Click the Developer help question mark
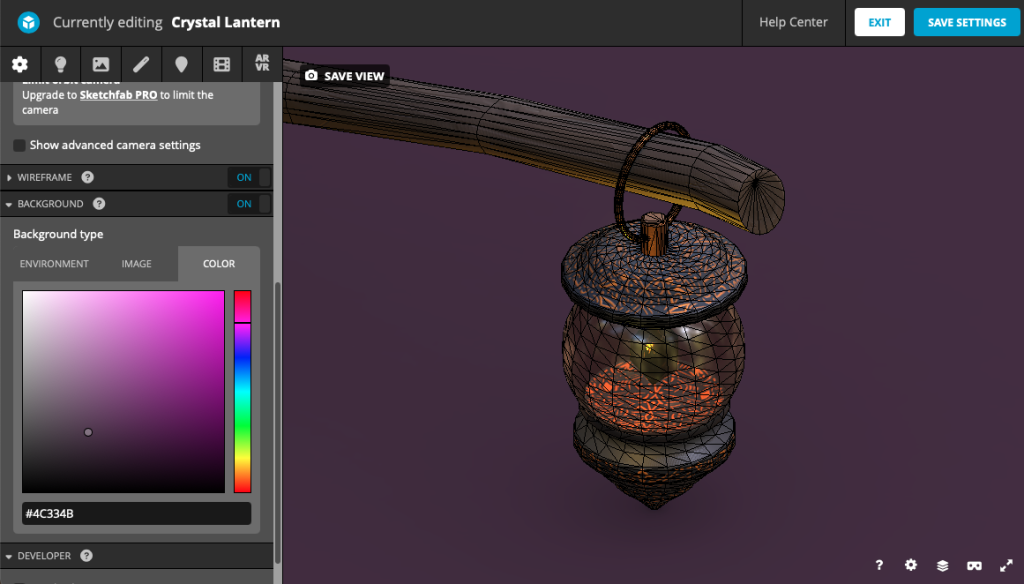The width and height of the screenshot is (1024, 584). point(86,555)
